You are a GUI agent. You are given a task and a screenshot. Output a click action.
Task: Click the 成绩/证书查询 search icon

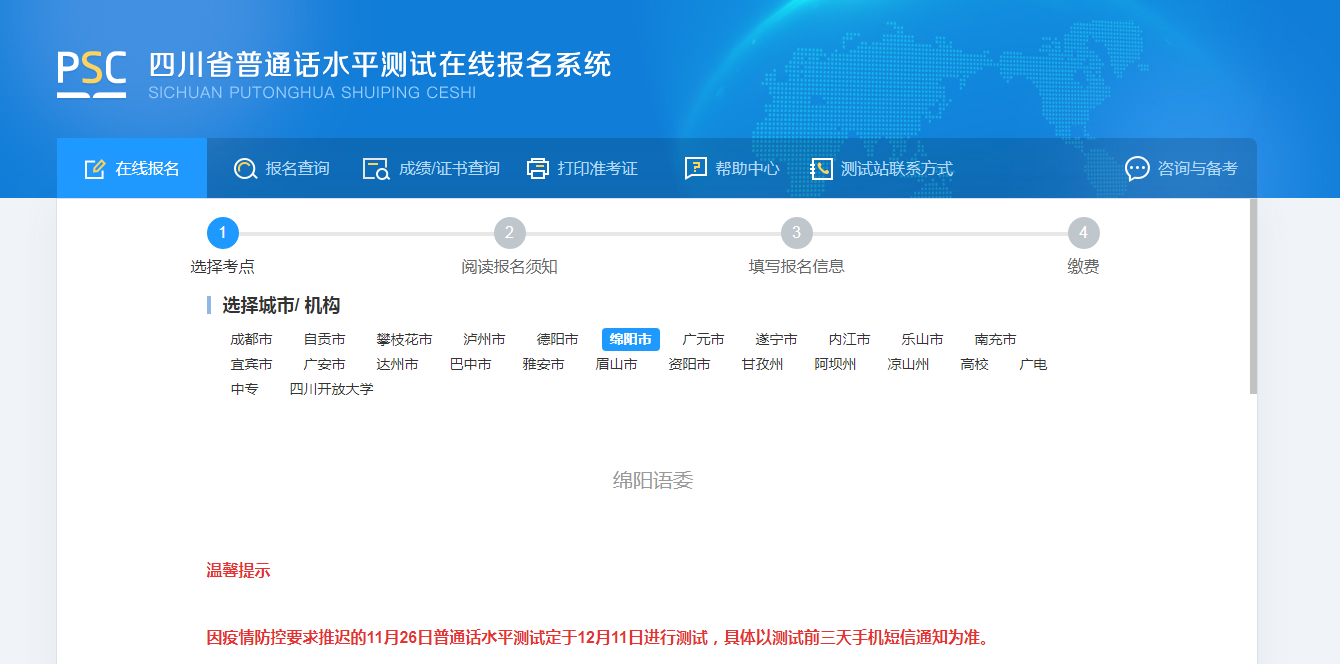coord(376,169)
